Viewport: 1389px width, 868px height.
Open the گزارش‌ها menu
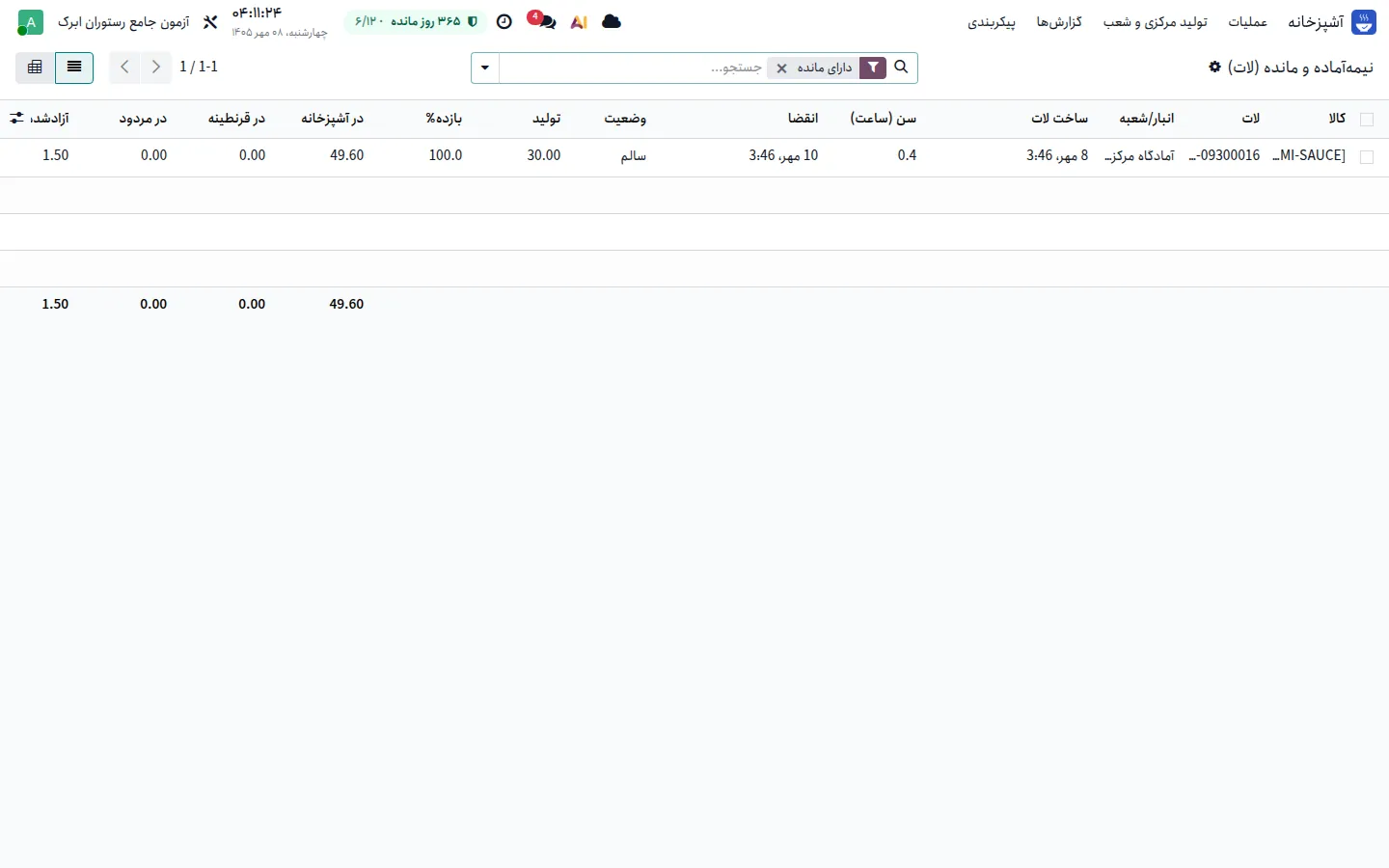1059,22
